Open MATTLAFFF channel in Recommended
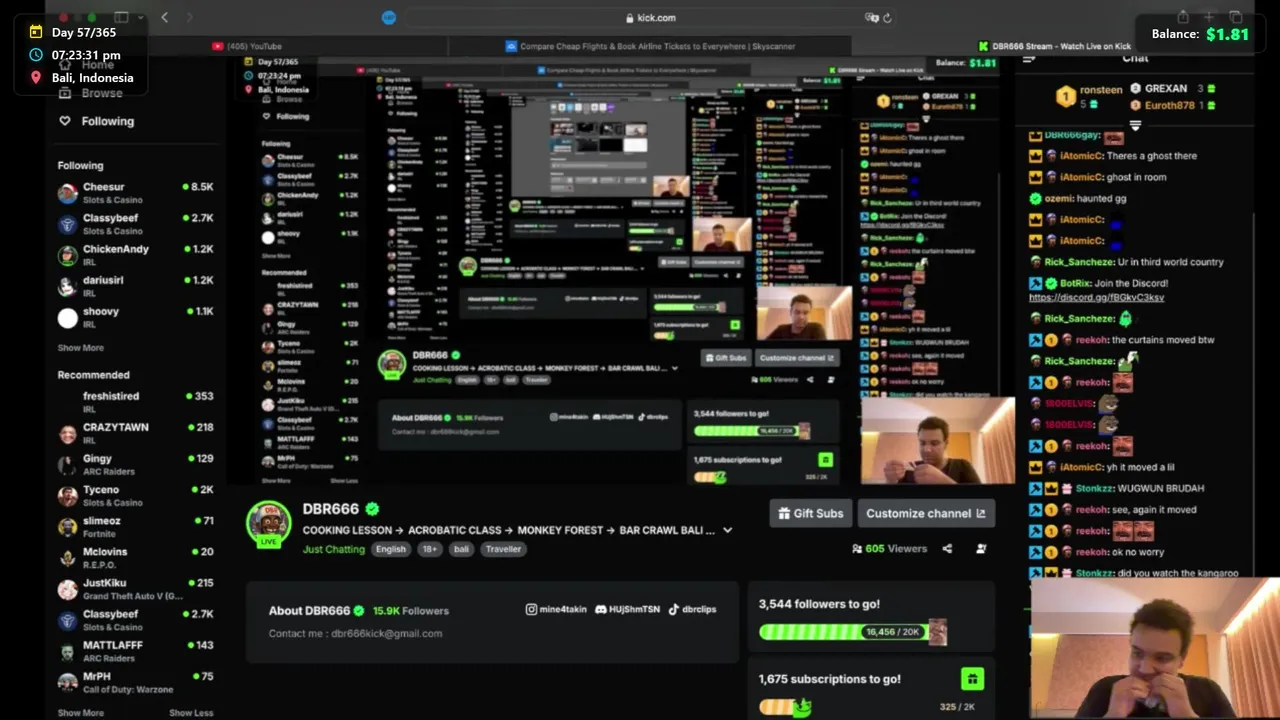1280x720 pixels. tap(135, 651)
